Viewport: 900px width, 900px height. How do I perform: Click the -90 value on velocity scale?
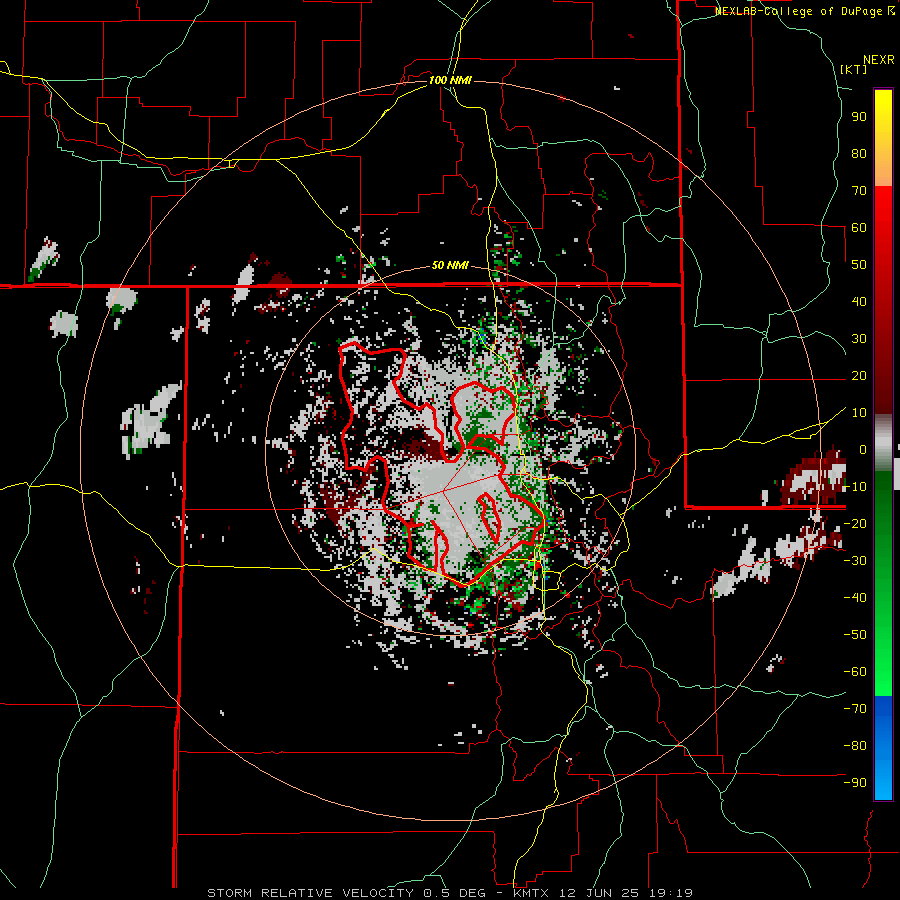855,783
